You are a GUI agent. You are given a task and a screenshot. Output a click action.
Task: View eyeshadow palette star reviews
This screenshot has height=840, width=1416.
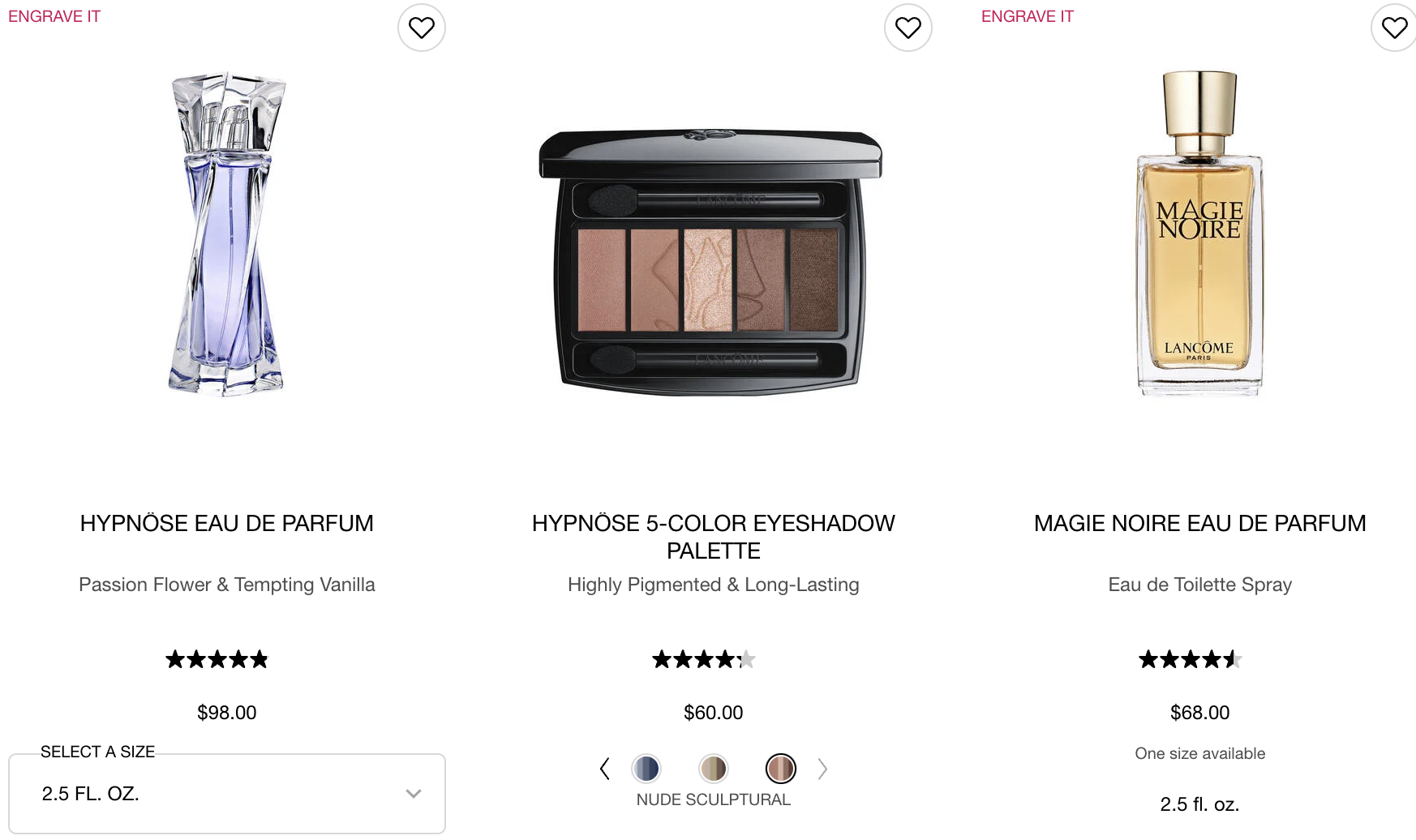pos(703,659)
